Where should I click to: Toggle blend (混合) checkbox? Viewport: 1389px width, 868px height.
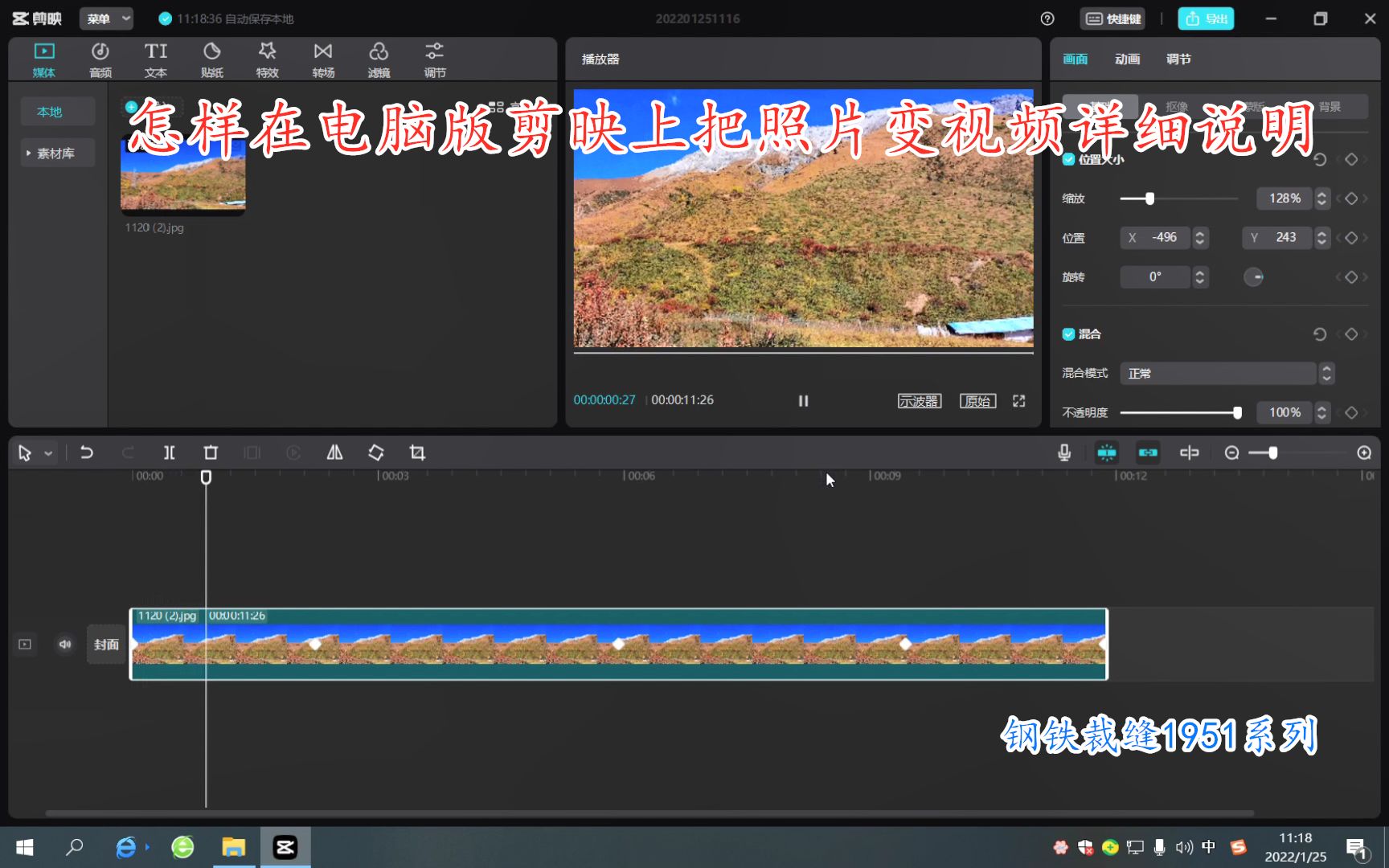coord(1068,334)
